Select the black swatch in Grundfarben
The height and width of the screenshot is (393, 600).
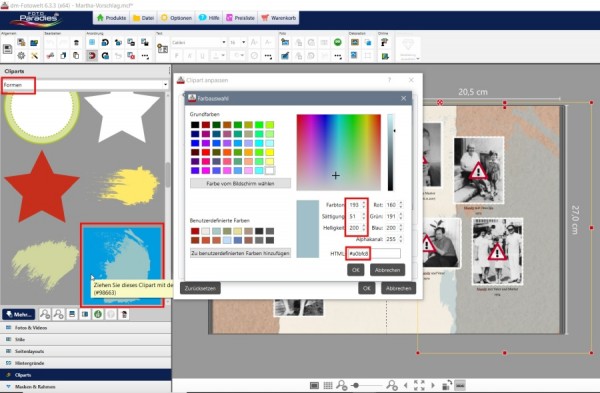tap(195, 125)
